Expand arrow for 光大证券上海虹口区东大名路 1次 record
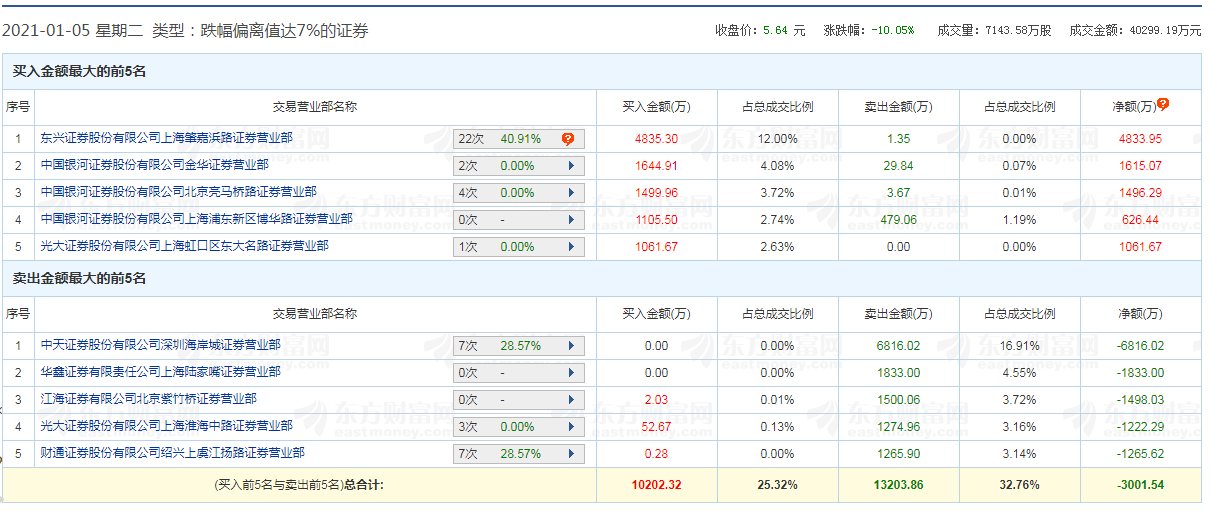 571,247
